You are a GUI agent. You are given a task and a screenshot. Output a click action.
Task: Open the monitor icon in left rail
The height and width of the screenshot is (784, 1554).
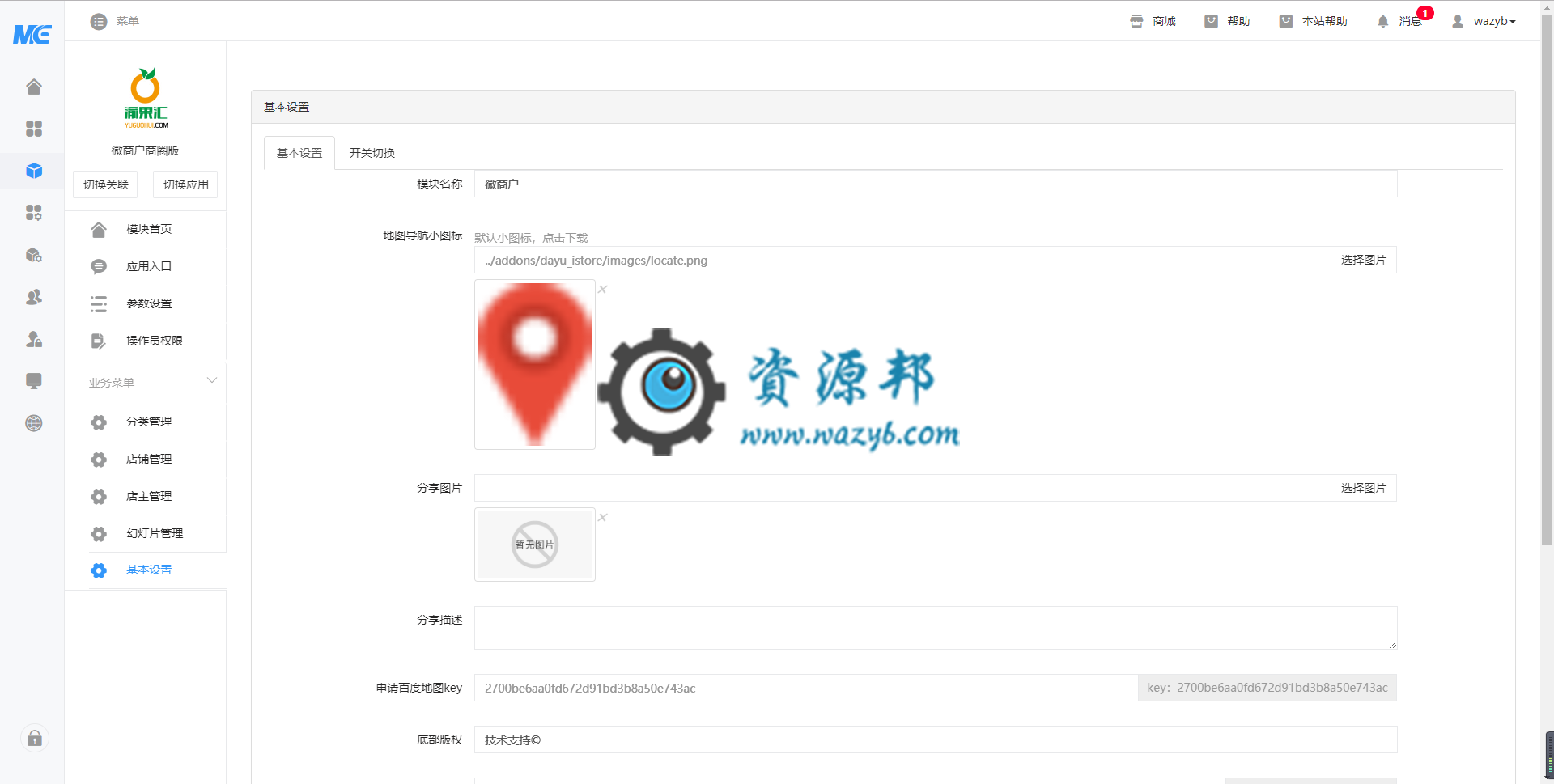(34, 381)
